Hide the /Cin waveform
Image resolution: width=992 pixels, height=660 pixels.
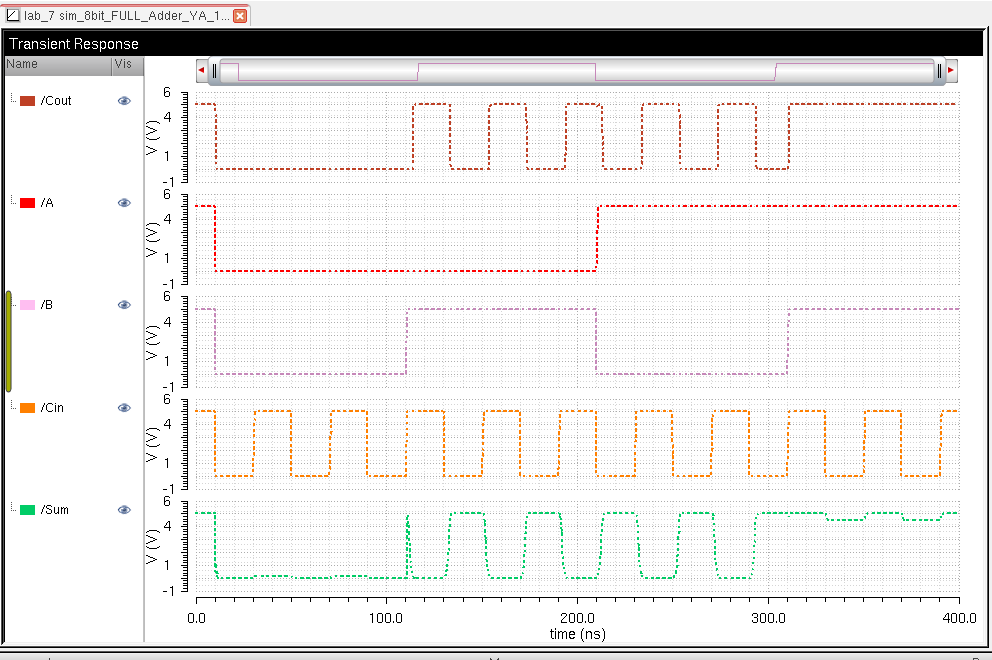(x=124, y=408)
